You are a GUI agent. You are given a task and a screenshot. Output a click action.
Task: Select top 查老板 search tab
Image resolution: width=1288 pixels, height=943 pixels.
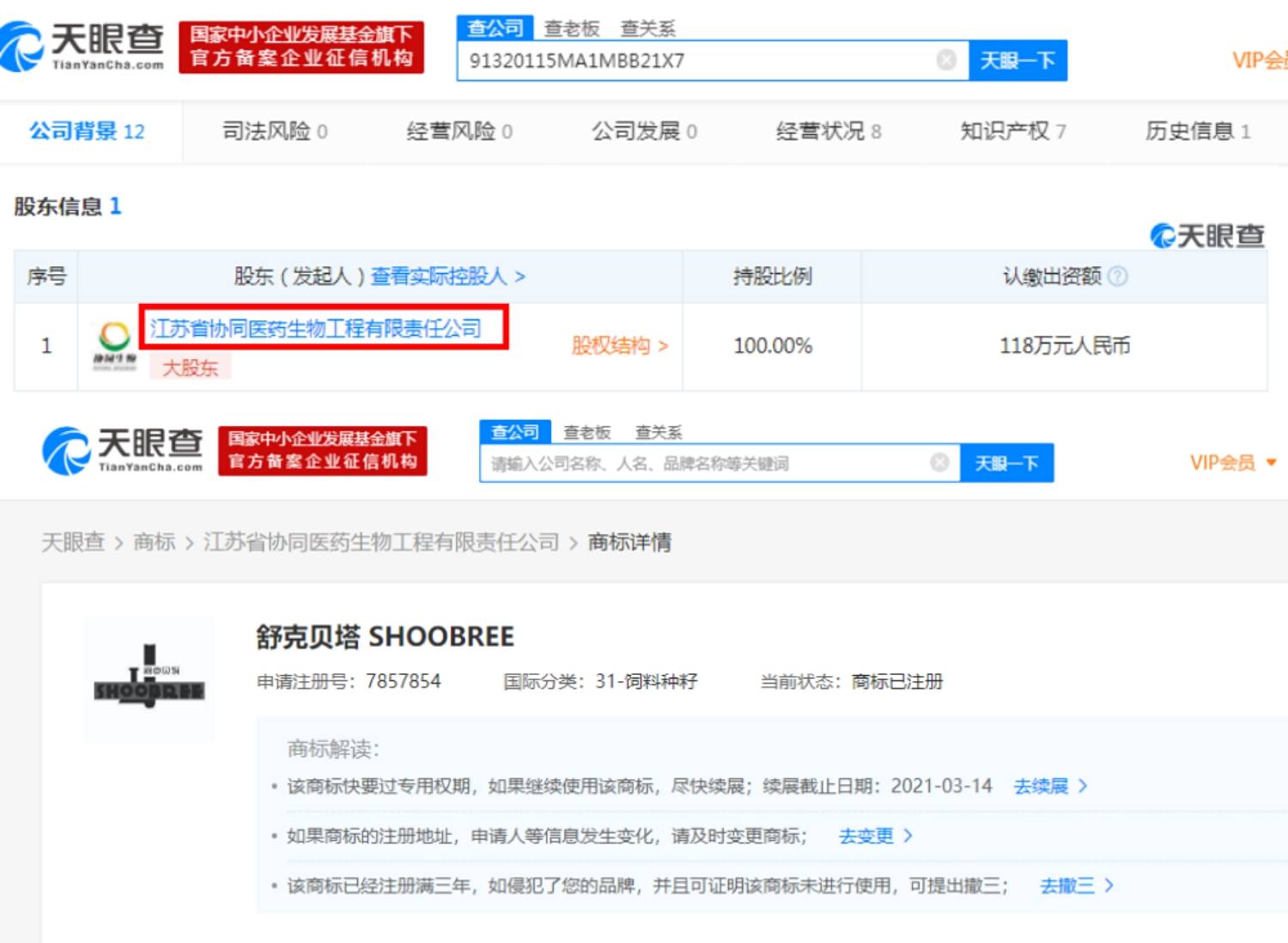[572, 28]
